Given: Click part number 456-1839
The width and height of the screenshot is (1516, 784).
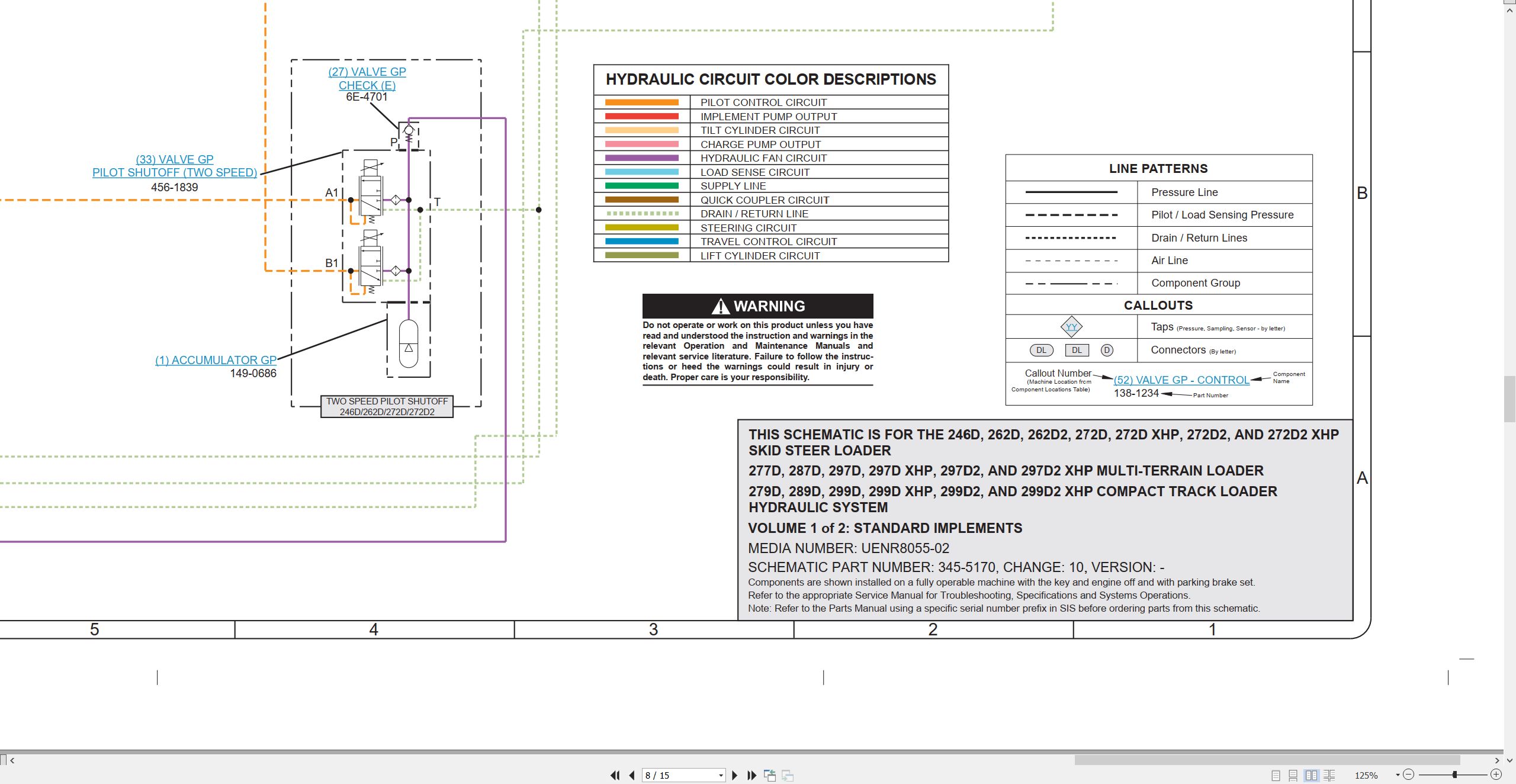Looking at the screenshot, I should point(174,187).
